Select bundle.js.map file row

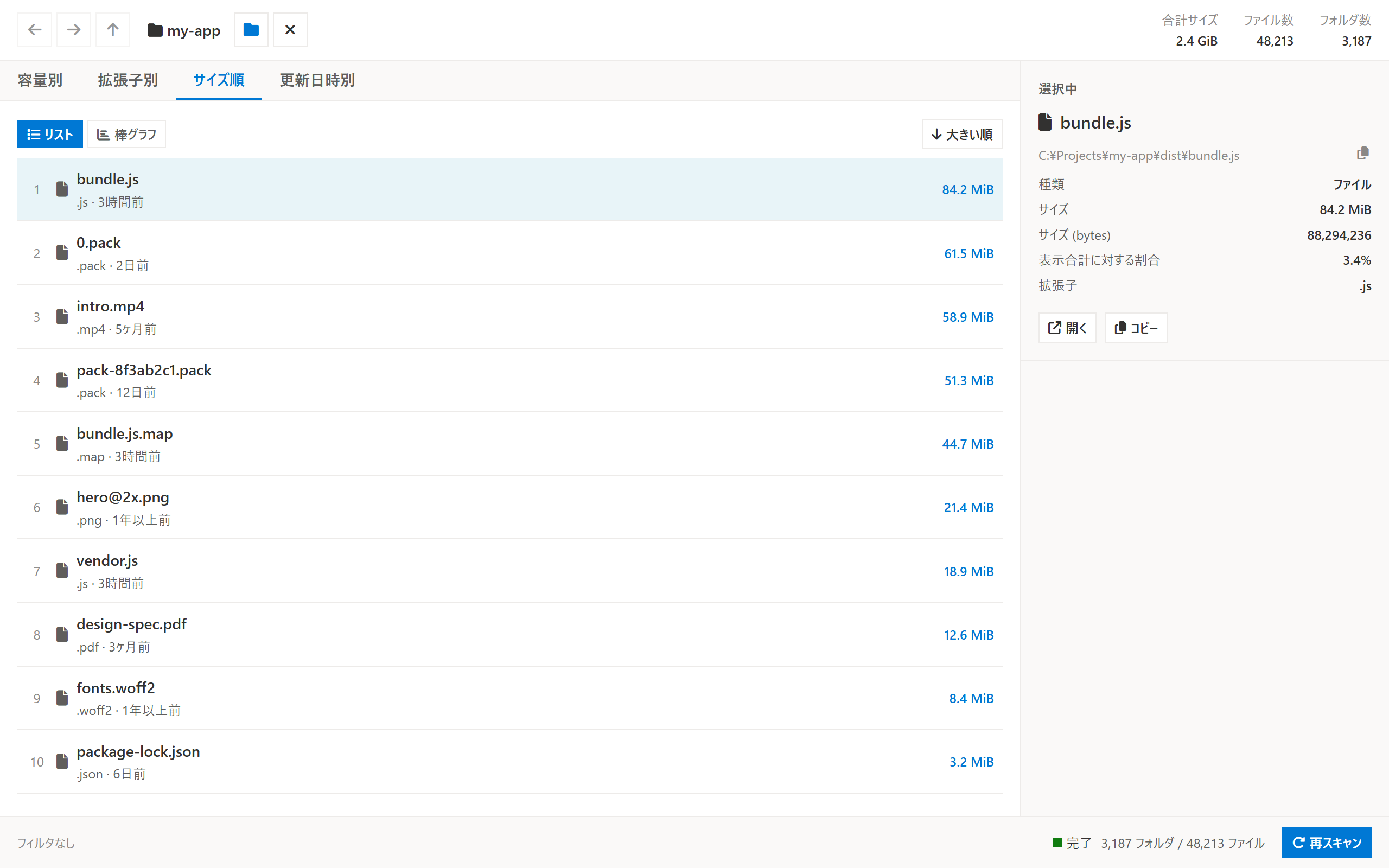pyautogui.click(x=509, y=444)
